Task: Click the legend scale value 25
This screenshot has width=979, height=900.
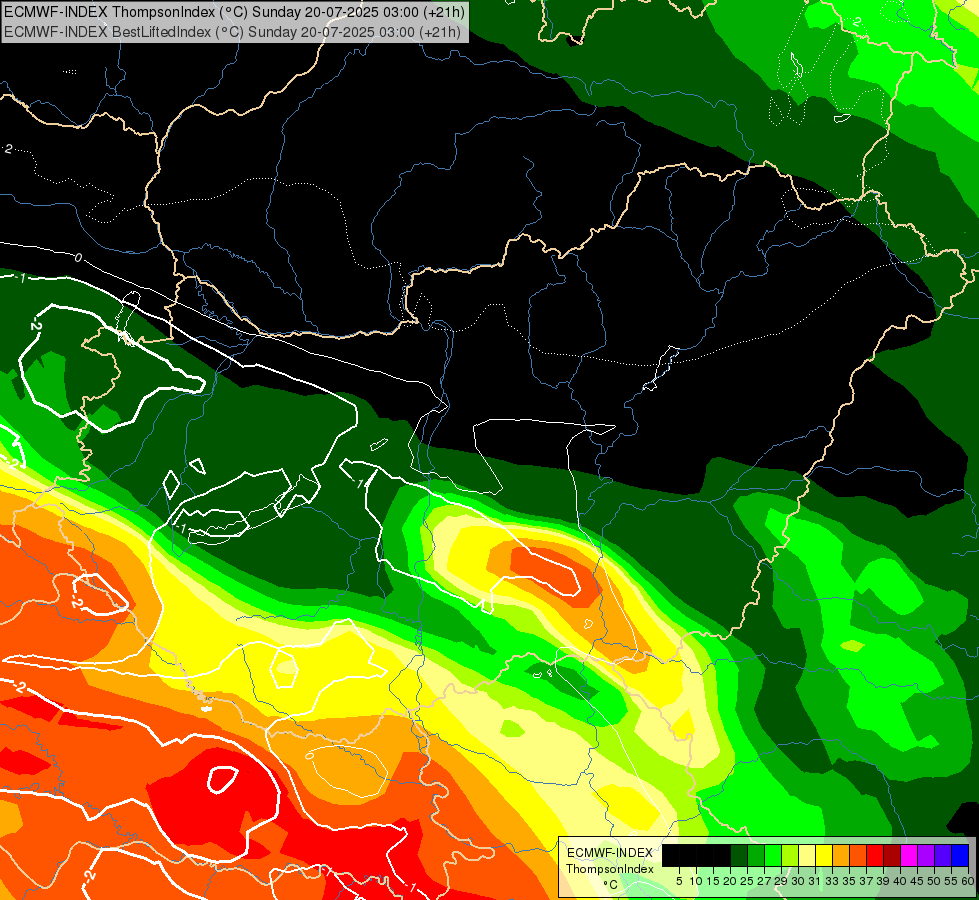Action: (x=747, y=881)
